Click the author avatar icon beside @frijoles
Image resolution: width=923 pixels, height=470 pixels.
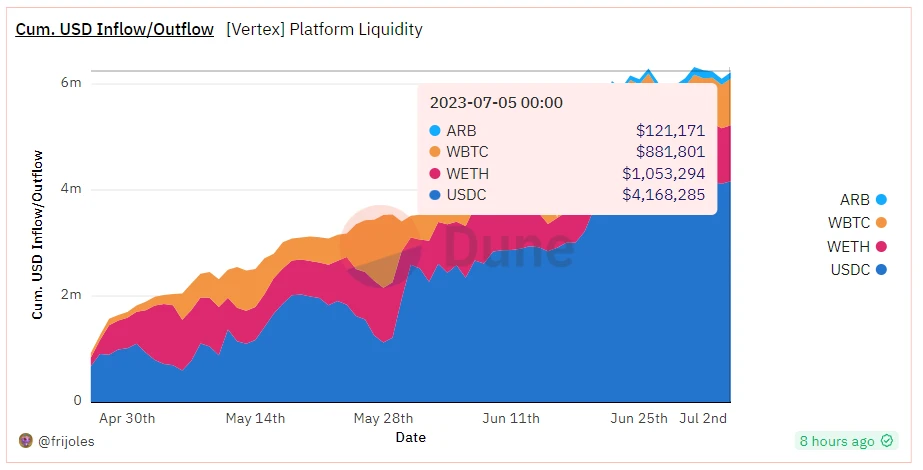(x=26, y=441)
